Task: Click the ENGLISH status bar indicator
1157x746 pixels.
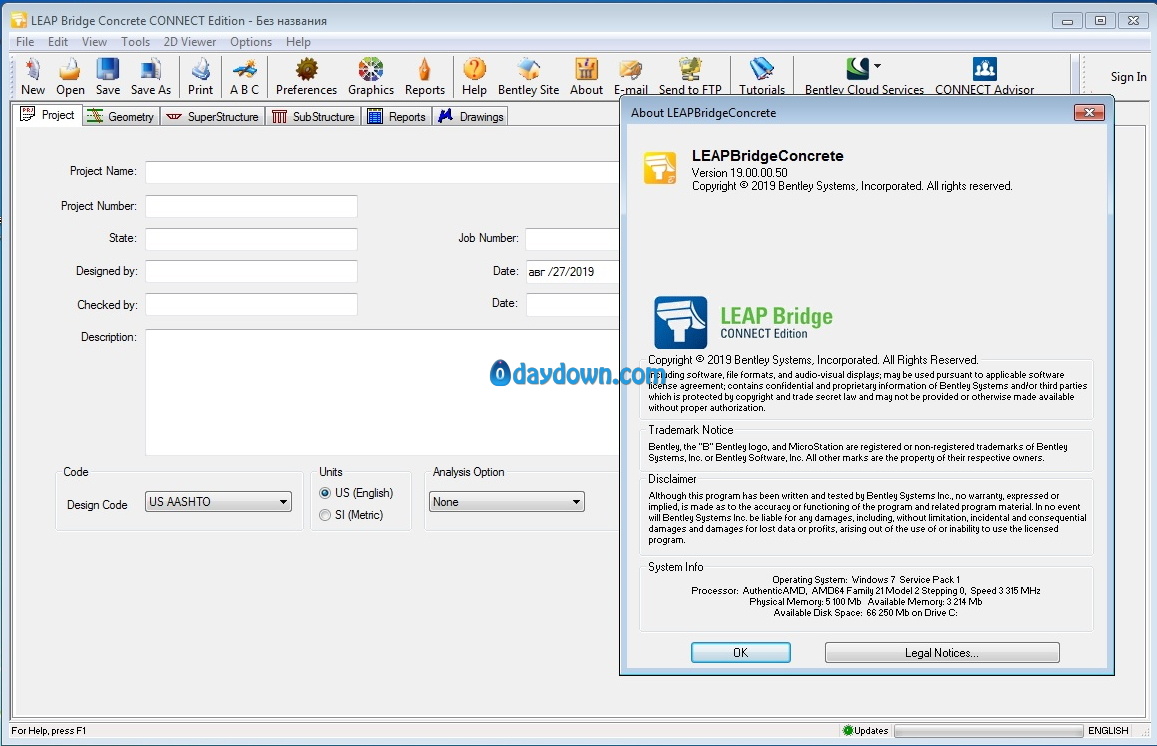Action: [x=1108, y=731]
